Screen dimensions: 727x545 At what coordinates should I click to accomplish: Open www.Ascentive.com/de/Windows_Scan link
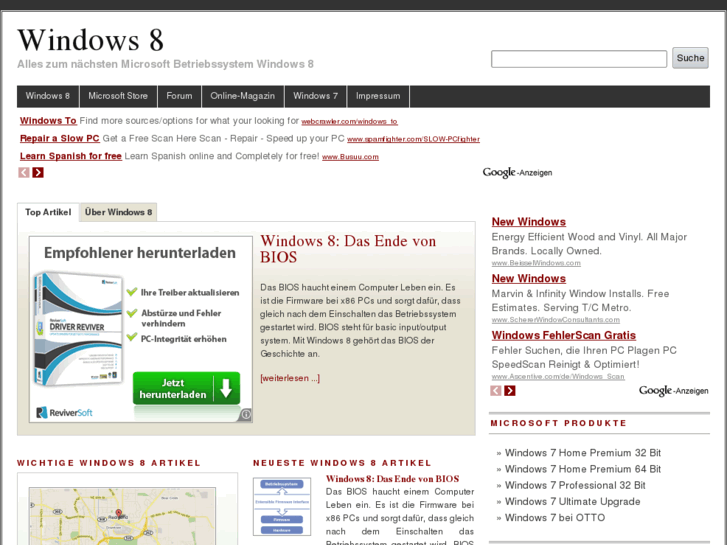(x=558, y=376)
